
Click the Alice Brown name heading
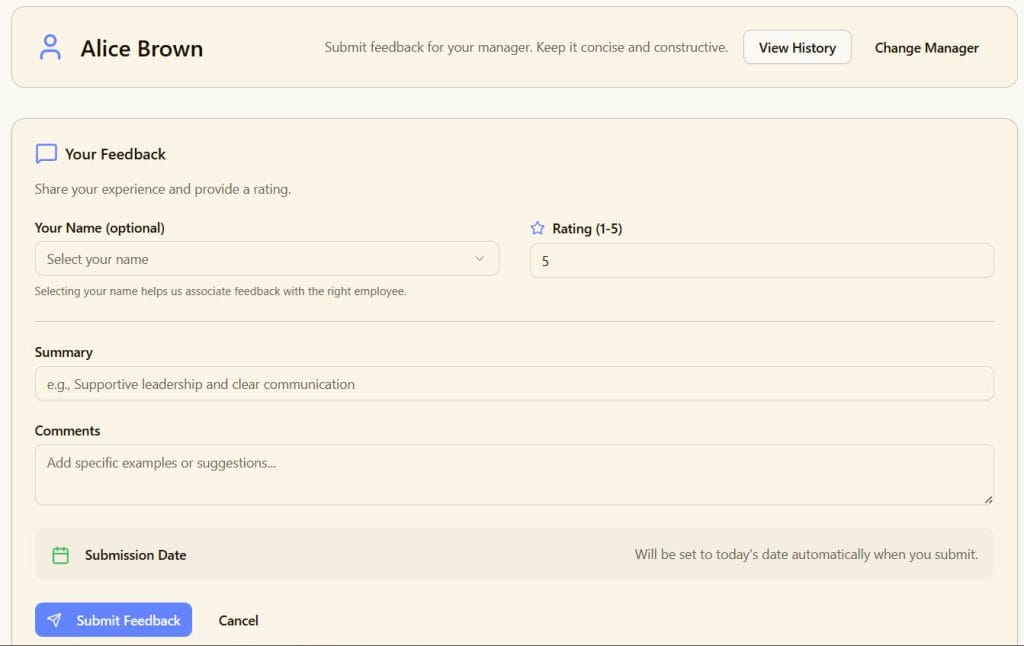click(x=142, y=48)
